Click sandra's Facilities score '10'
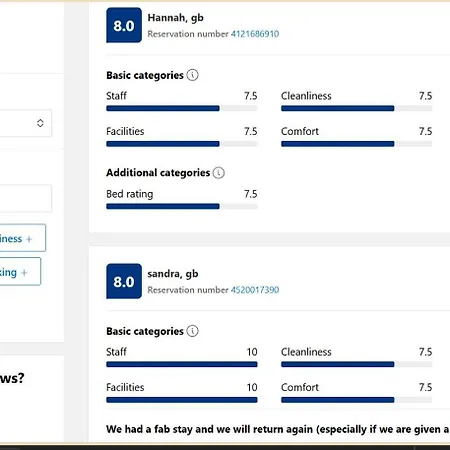 pos(252,387)
